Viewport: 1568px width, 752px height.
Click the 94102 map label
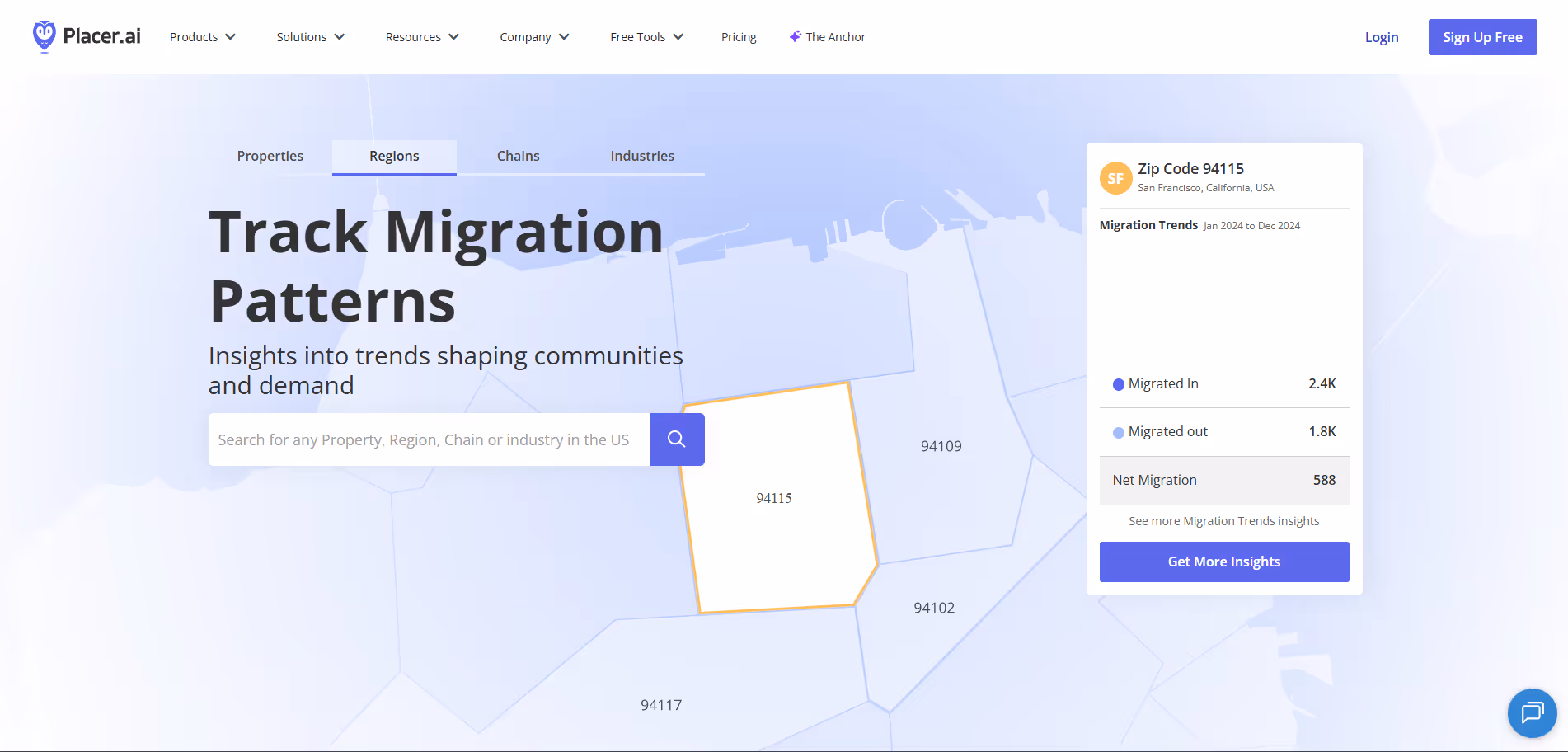click(x=934, y=608)
